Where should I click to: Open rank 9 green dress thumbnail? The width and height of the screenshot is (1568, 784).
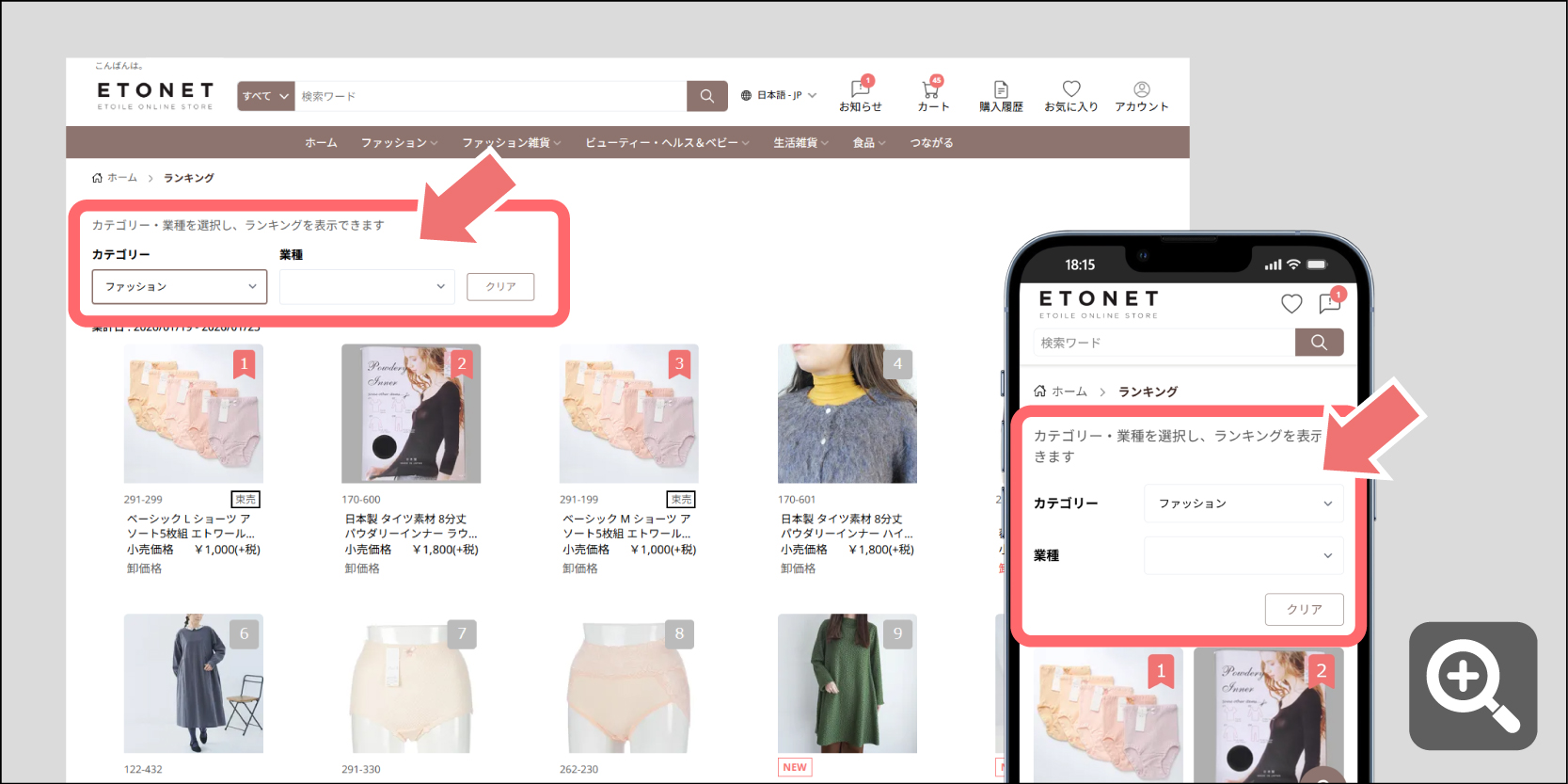pyautogui.click(x=847, y=683)
